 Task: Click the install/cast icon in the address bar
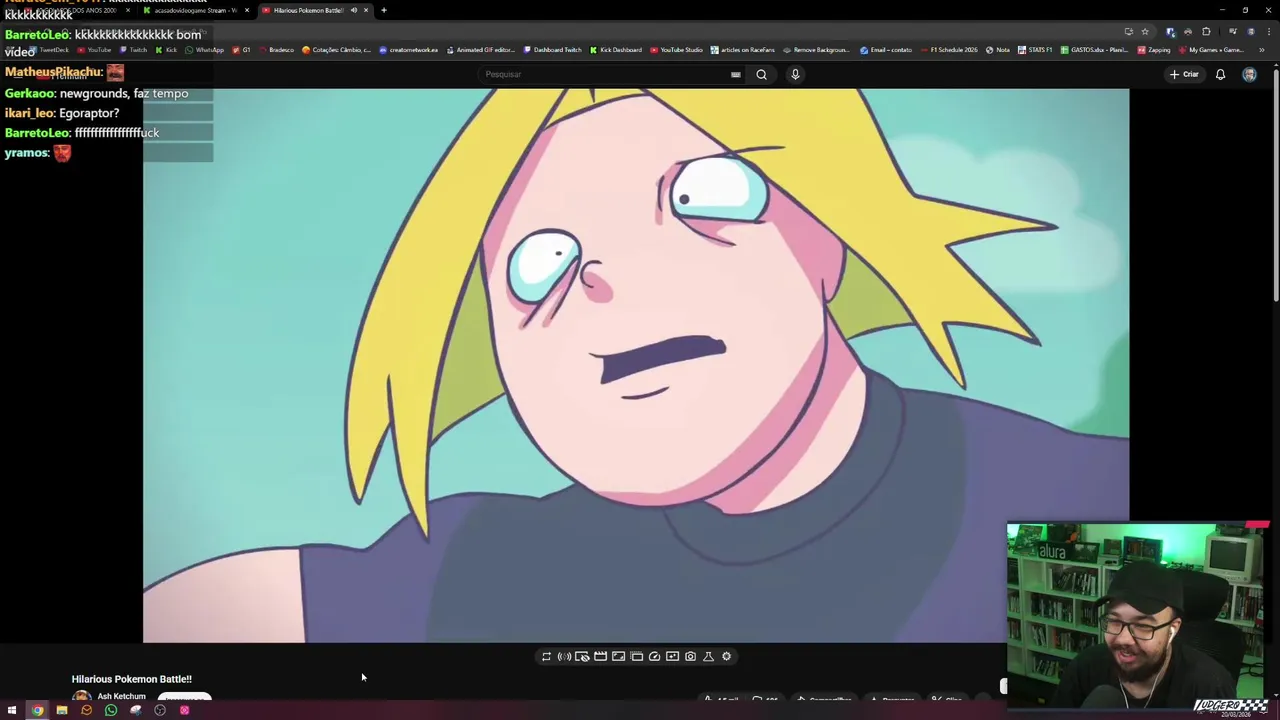pyautogui.click(x=1128, y=31)
